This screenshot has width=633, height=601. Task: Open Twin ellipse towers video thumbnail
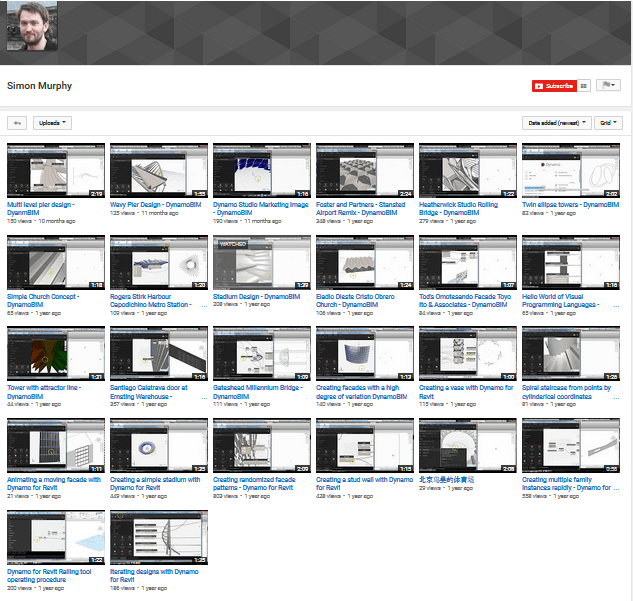(x=570, y=170)
